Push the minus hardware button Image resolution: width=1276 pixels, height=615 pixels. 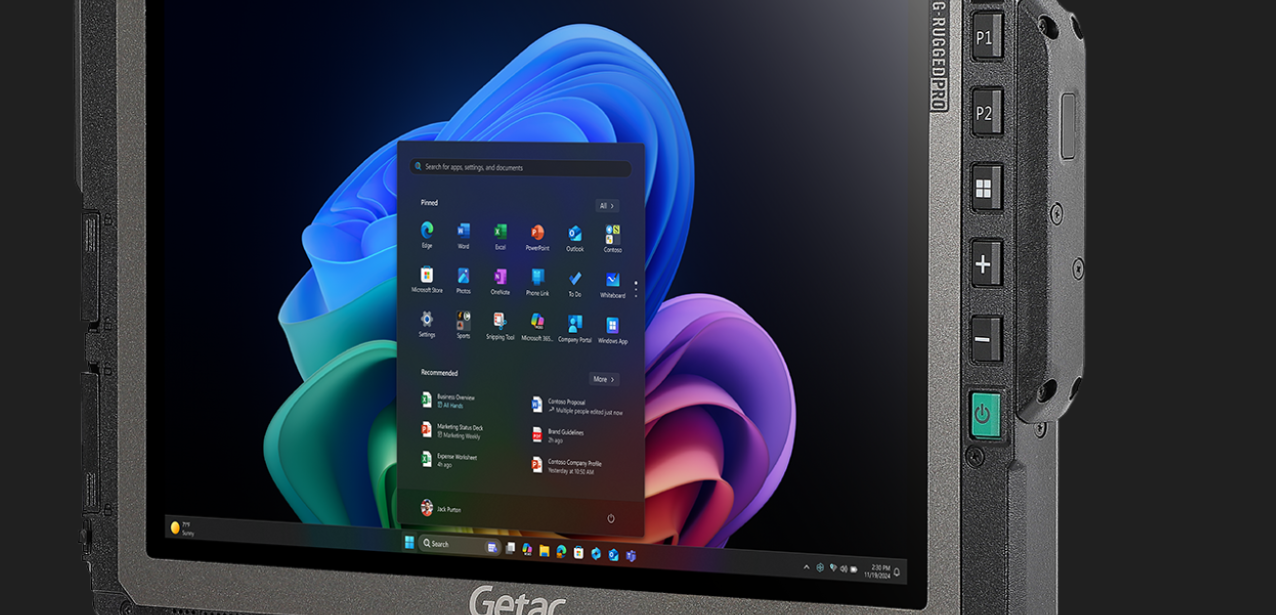tap(985, 340)
